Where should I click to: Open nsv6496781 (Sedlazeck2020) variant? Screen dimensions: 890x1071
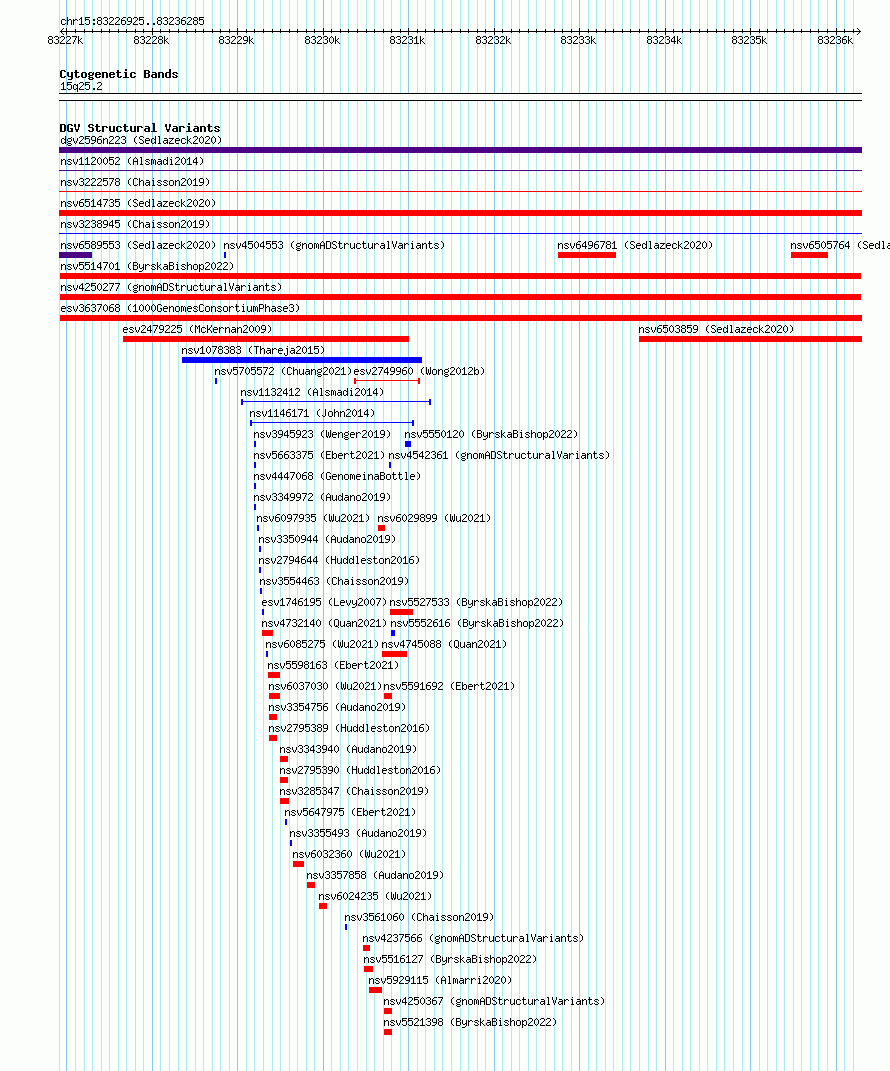(635, 245)
